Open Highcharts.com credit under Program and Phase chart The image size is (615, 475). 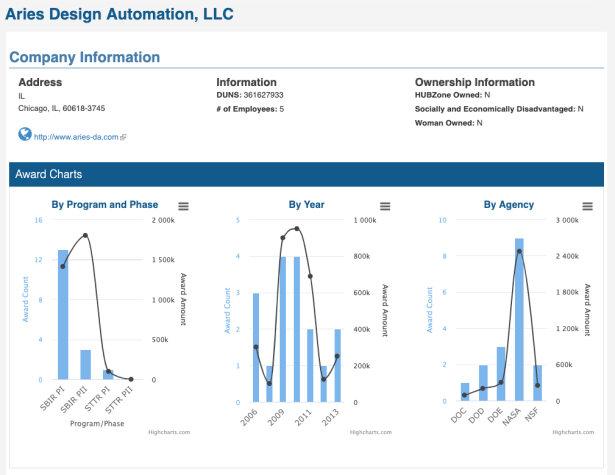point(168,433)
